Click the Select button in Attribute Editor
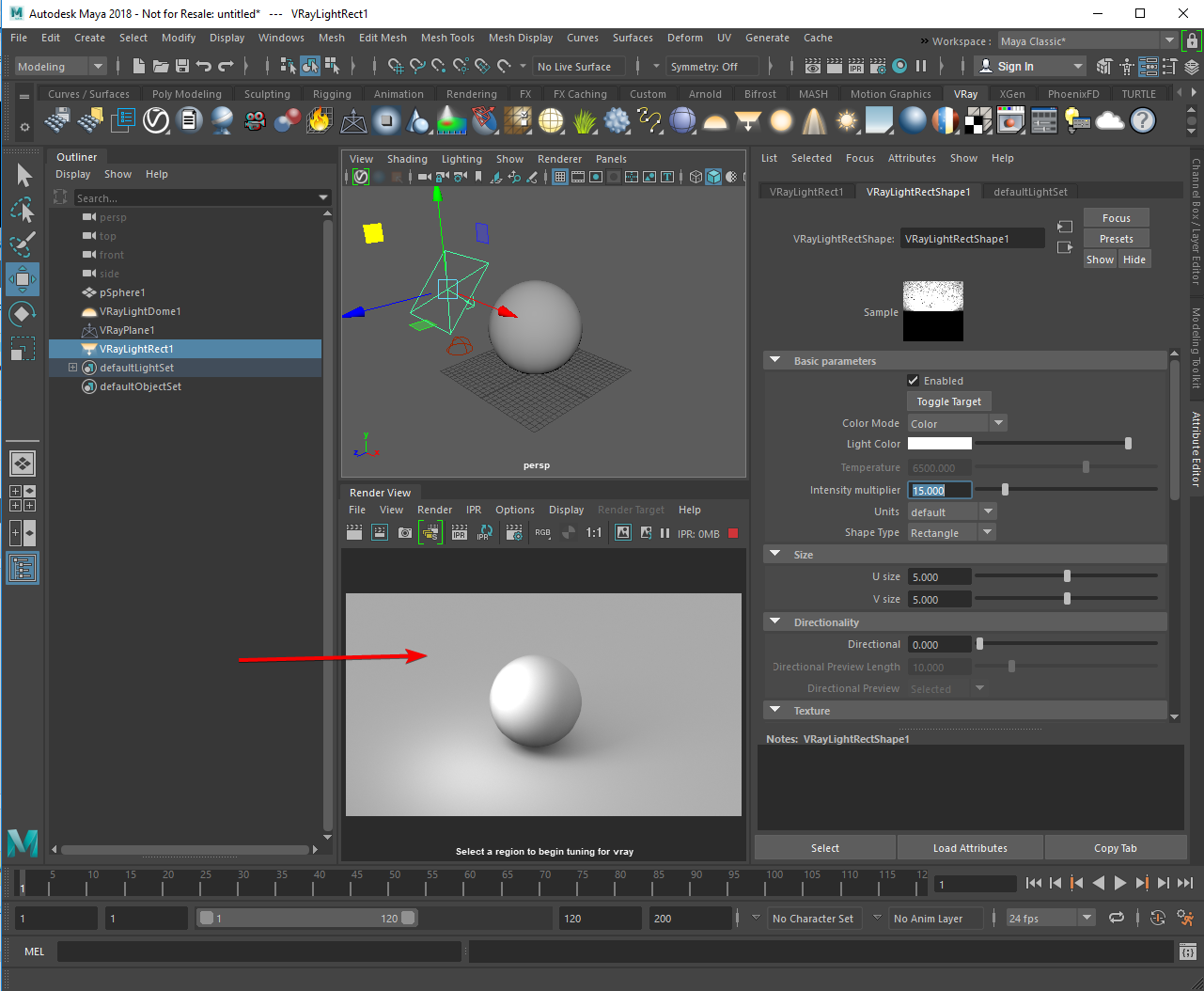1204x991 pixels. click(825, 848)
